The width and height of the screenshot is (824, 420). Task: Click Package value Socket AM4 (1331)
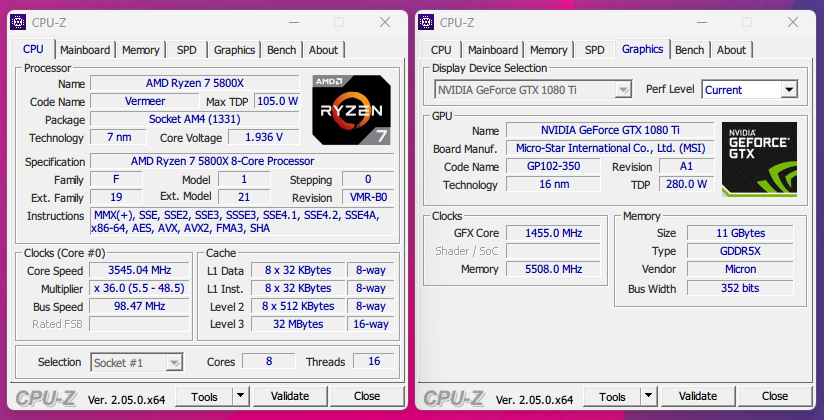[195, 119]
